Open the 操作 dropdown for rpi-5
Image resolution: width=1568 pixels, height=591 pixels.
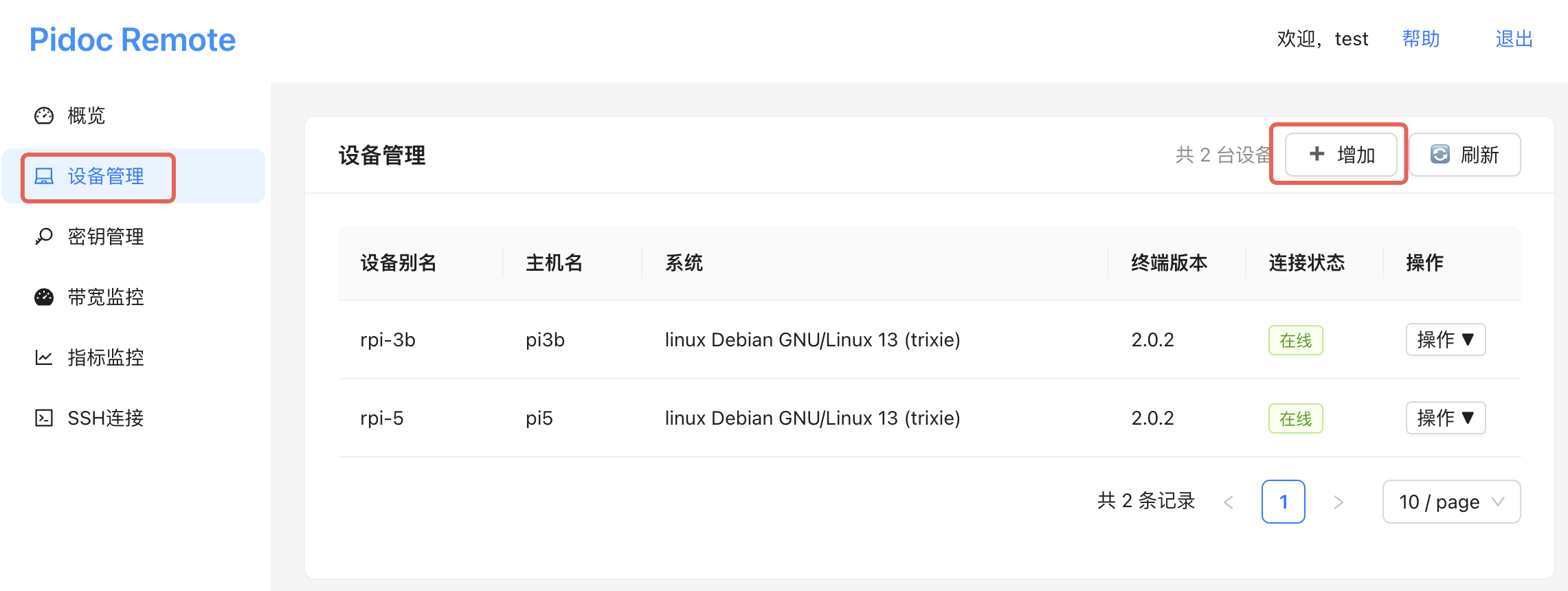(x=1446, y=418)
